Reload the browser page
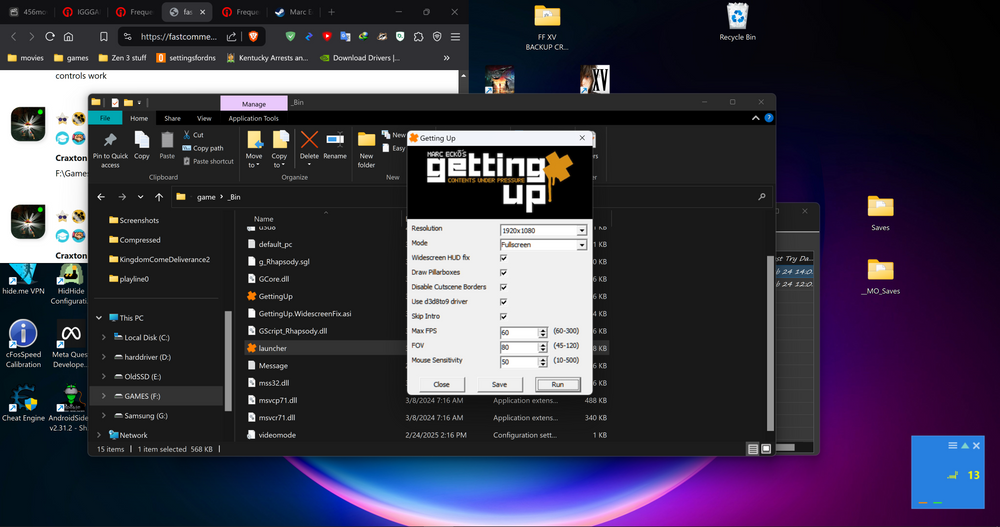 (x=50, y=37)
